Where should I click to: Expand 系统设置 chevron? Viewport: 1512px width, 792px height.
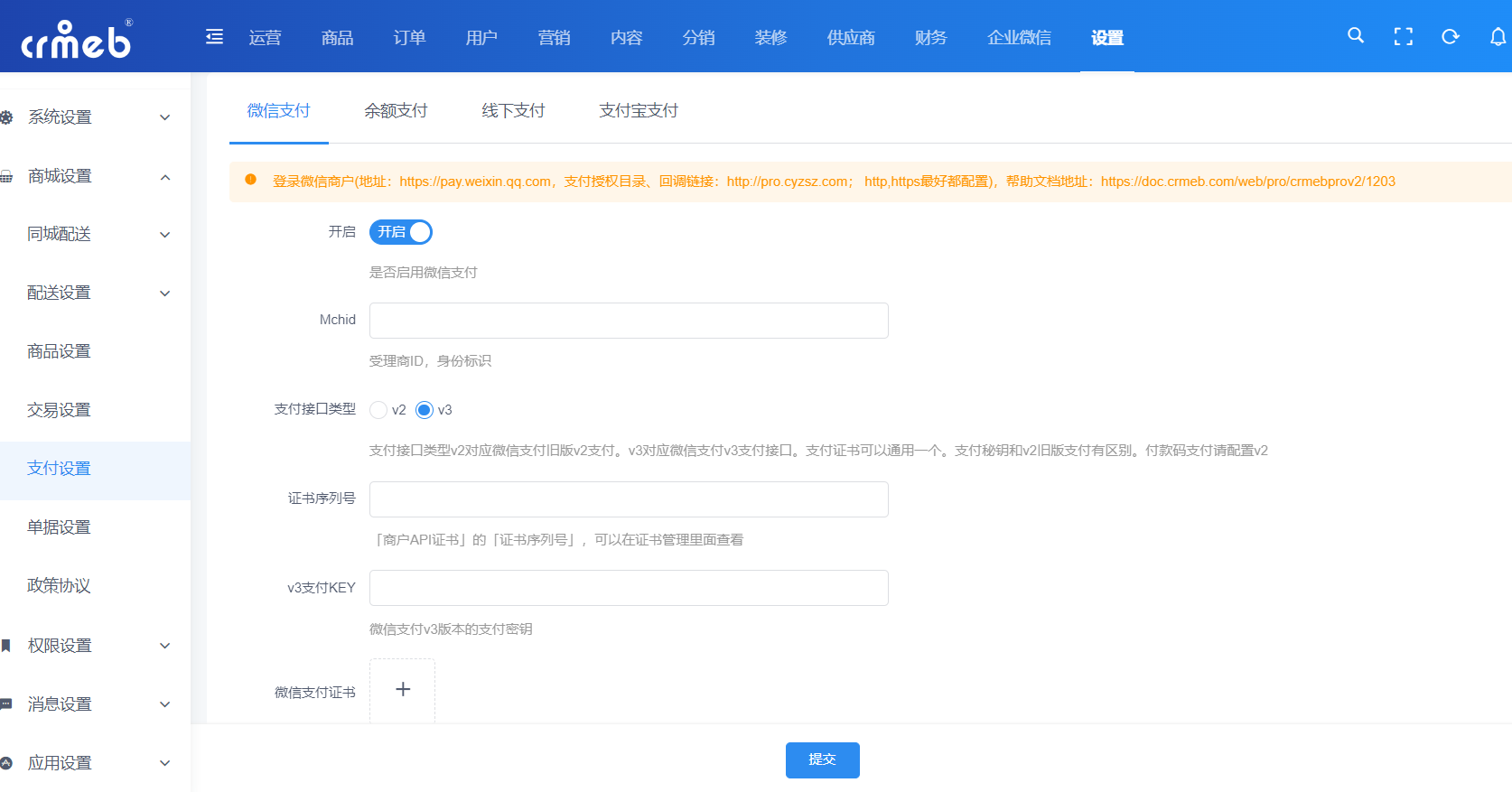point(165,117)
